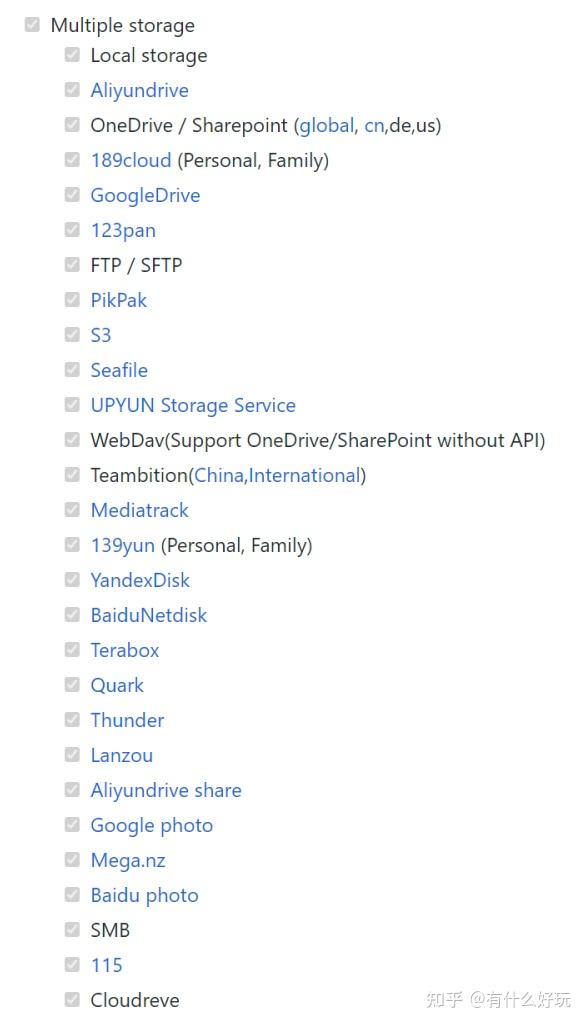The height and width of the screenshot is (1025, 586).
Task: Follow the 123pan link
Action: pos(123,230)
